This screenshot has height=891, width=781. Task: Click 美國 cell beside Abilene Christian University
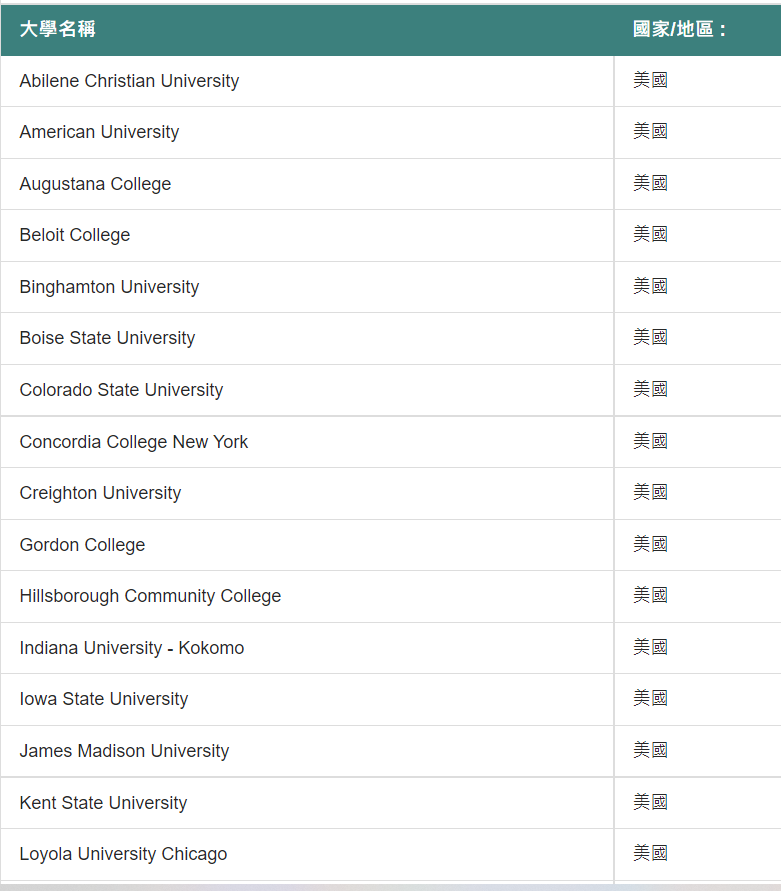click(650, 80)
